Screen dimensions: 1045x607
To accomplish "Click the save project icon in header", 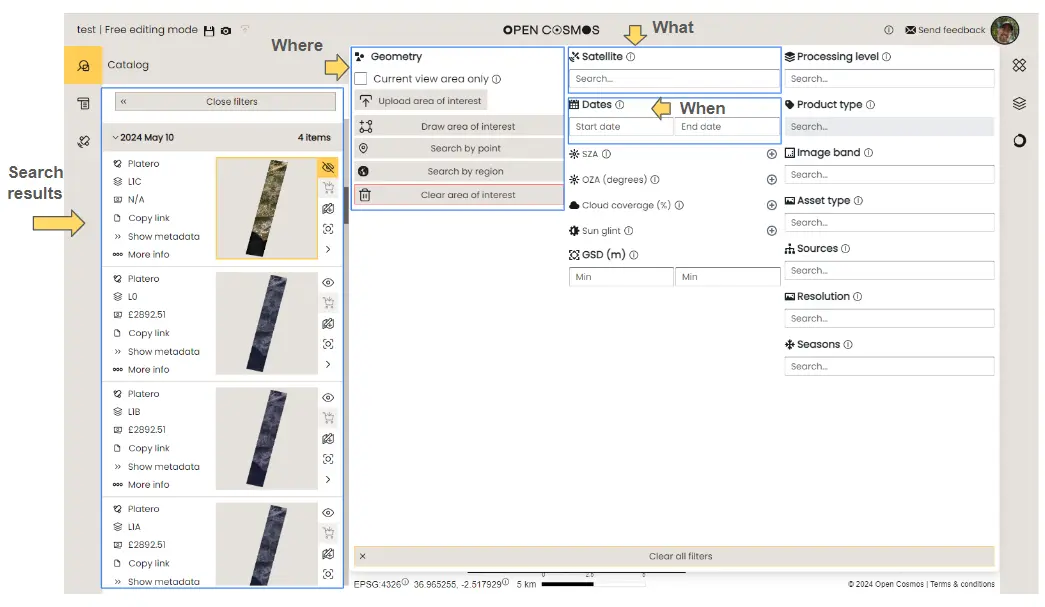I will point(208,31).
